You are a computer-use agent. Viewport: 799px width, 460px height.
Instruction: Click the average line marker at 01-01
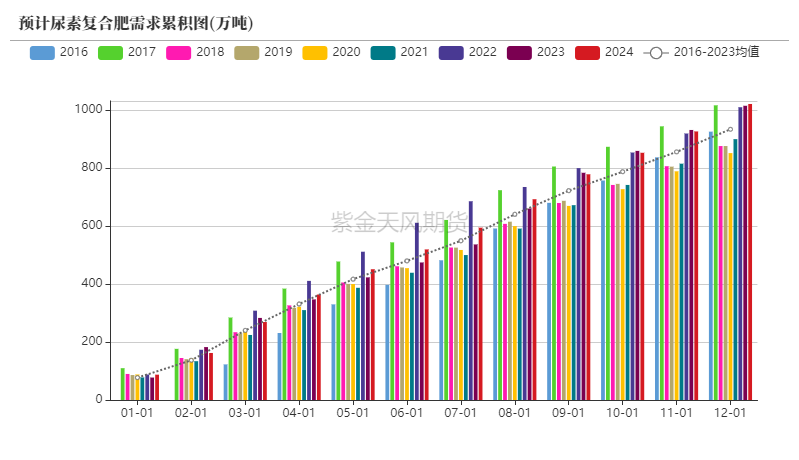pos(137,377)
